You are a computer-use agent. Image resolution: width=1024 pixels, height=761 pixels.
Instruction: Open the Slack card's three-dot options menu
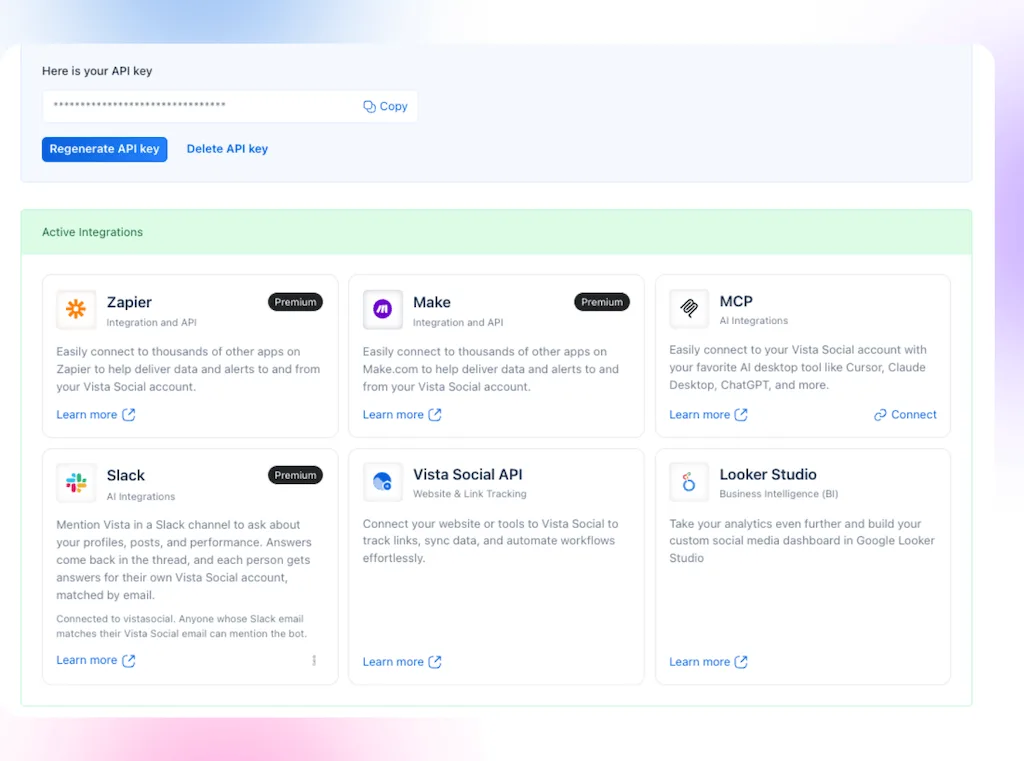click(314, 660)
